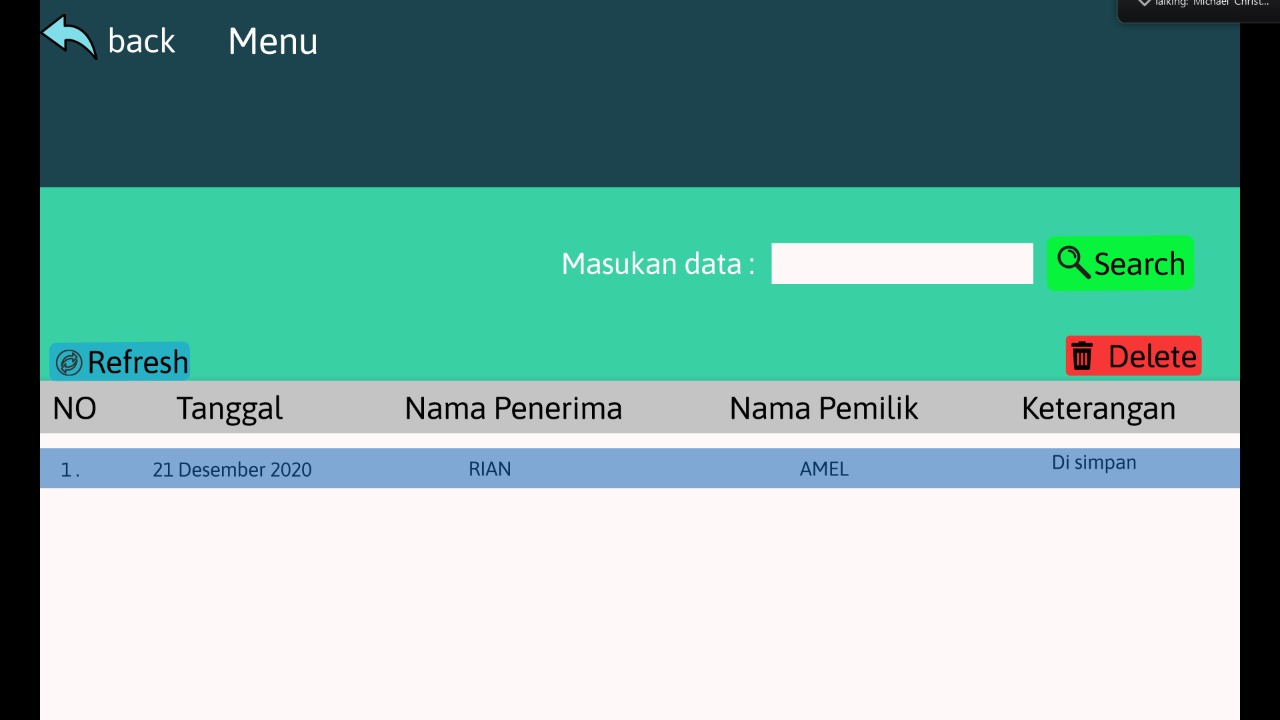Open the Menu item in the top bar

click(272, 41)
